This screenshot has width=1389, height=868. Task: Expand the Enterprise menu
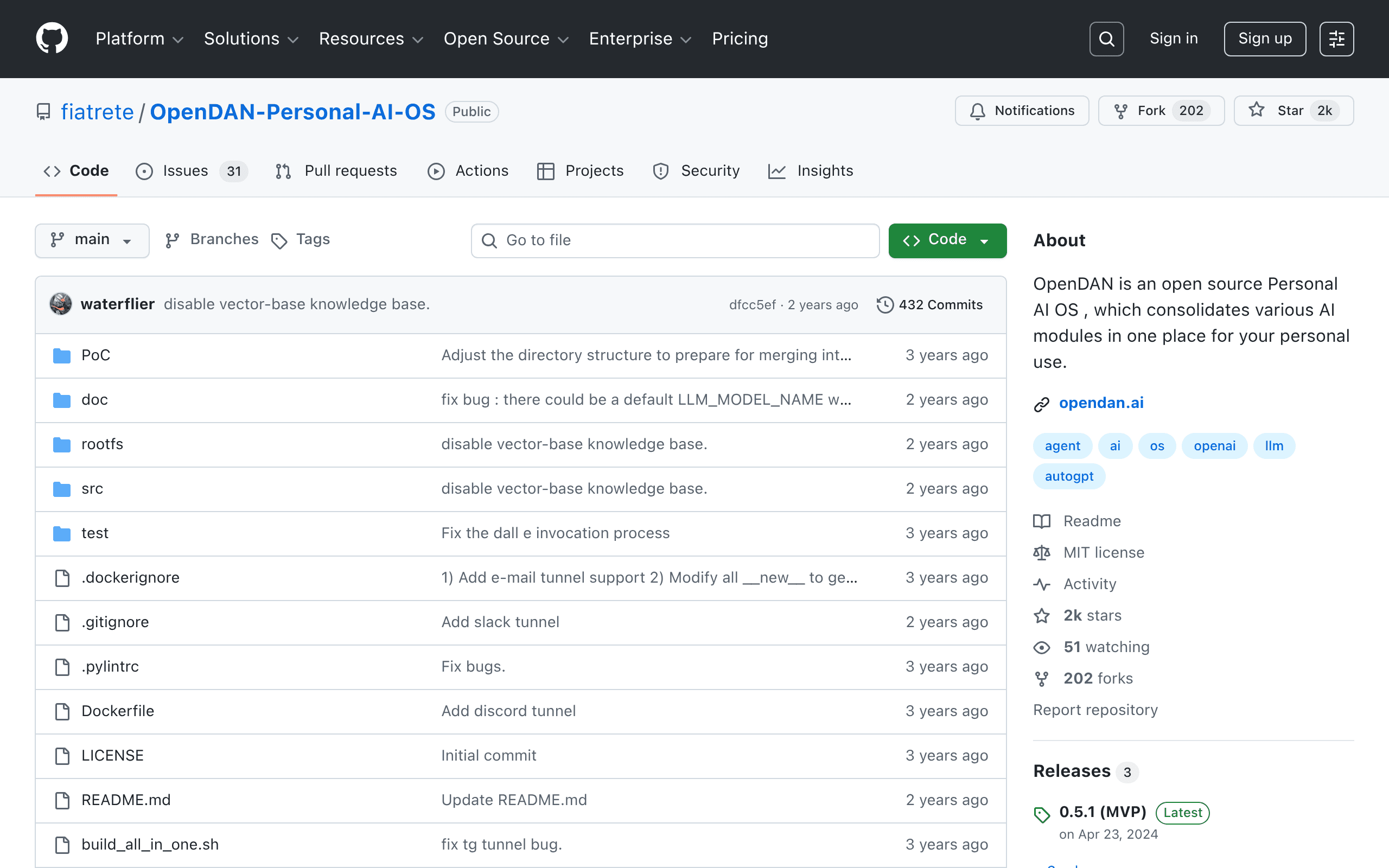(x=640, y=39)
